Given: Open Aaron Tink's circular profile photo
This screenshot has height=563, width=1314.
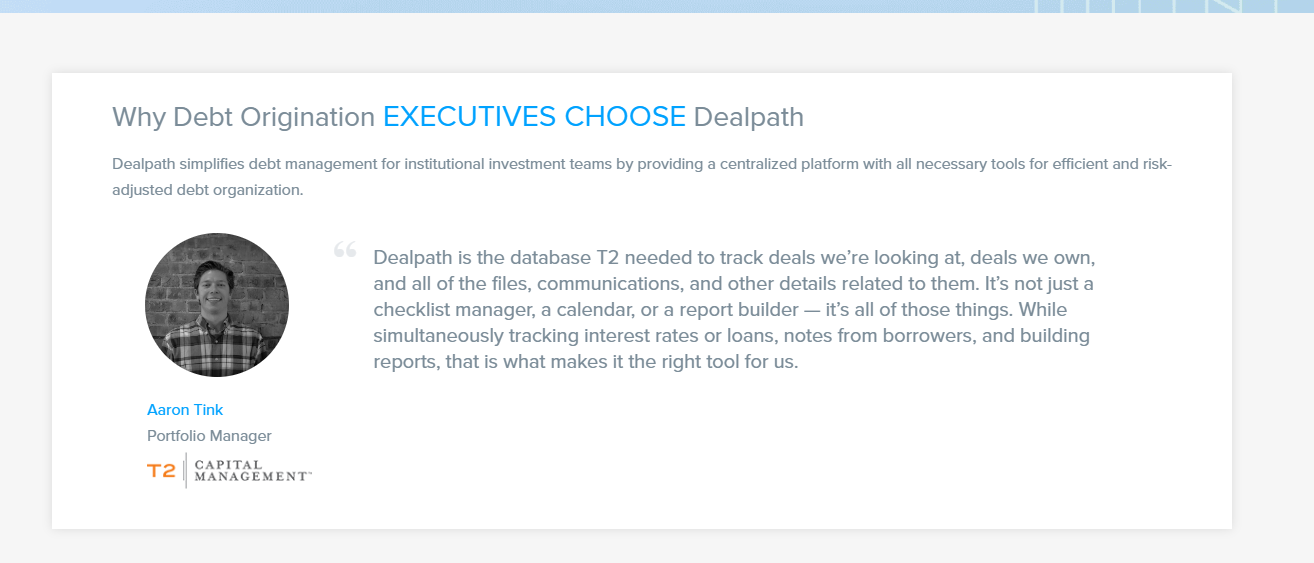Looking at the screenshot, I should 217,305.
